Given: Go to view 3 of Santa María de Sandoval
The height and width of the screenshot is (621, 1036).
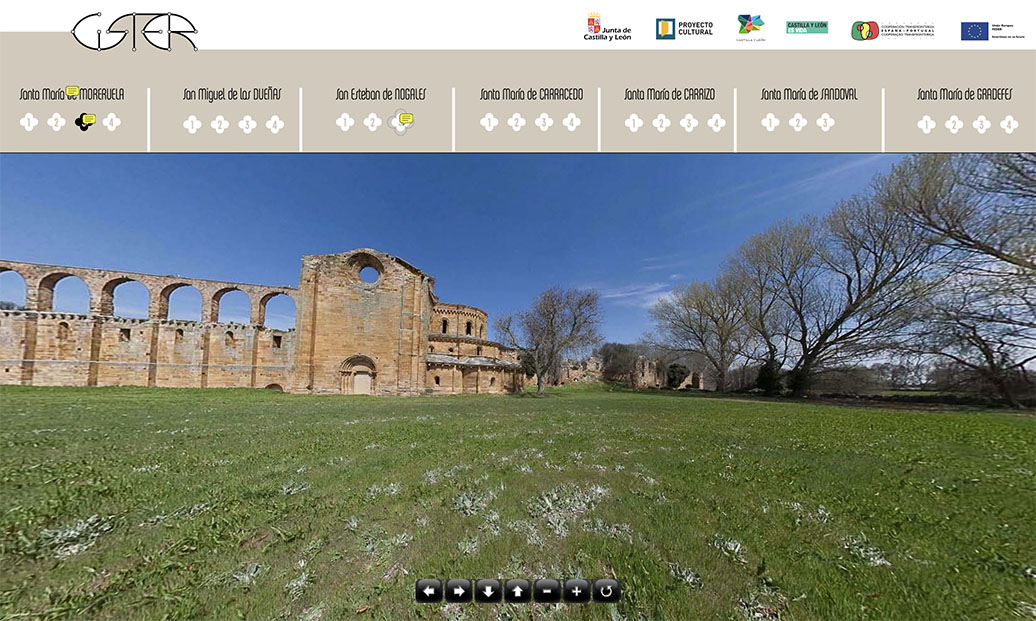Looking at the screenshot, I should 825,123.
